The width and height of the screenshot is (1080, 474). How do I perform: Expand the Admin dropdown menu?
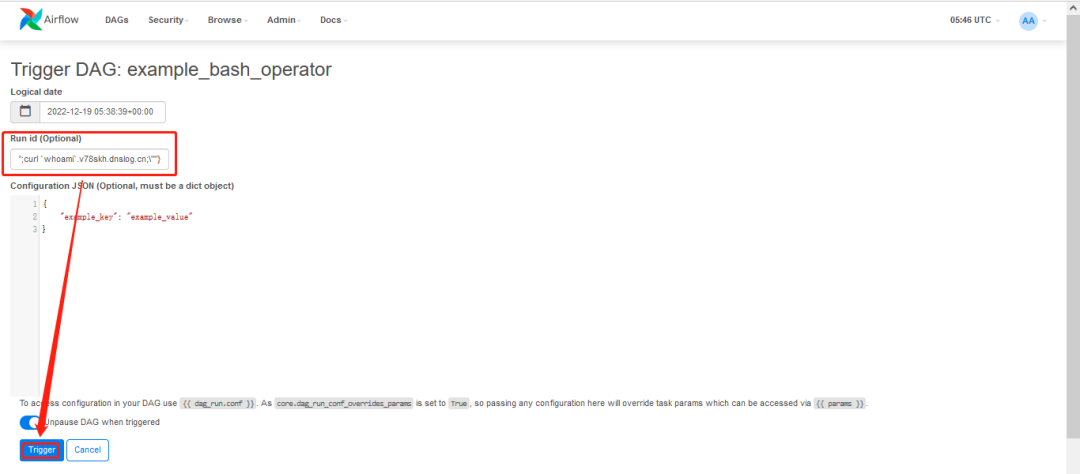[284, 20]
